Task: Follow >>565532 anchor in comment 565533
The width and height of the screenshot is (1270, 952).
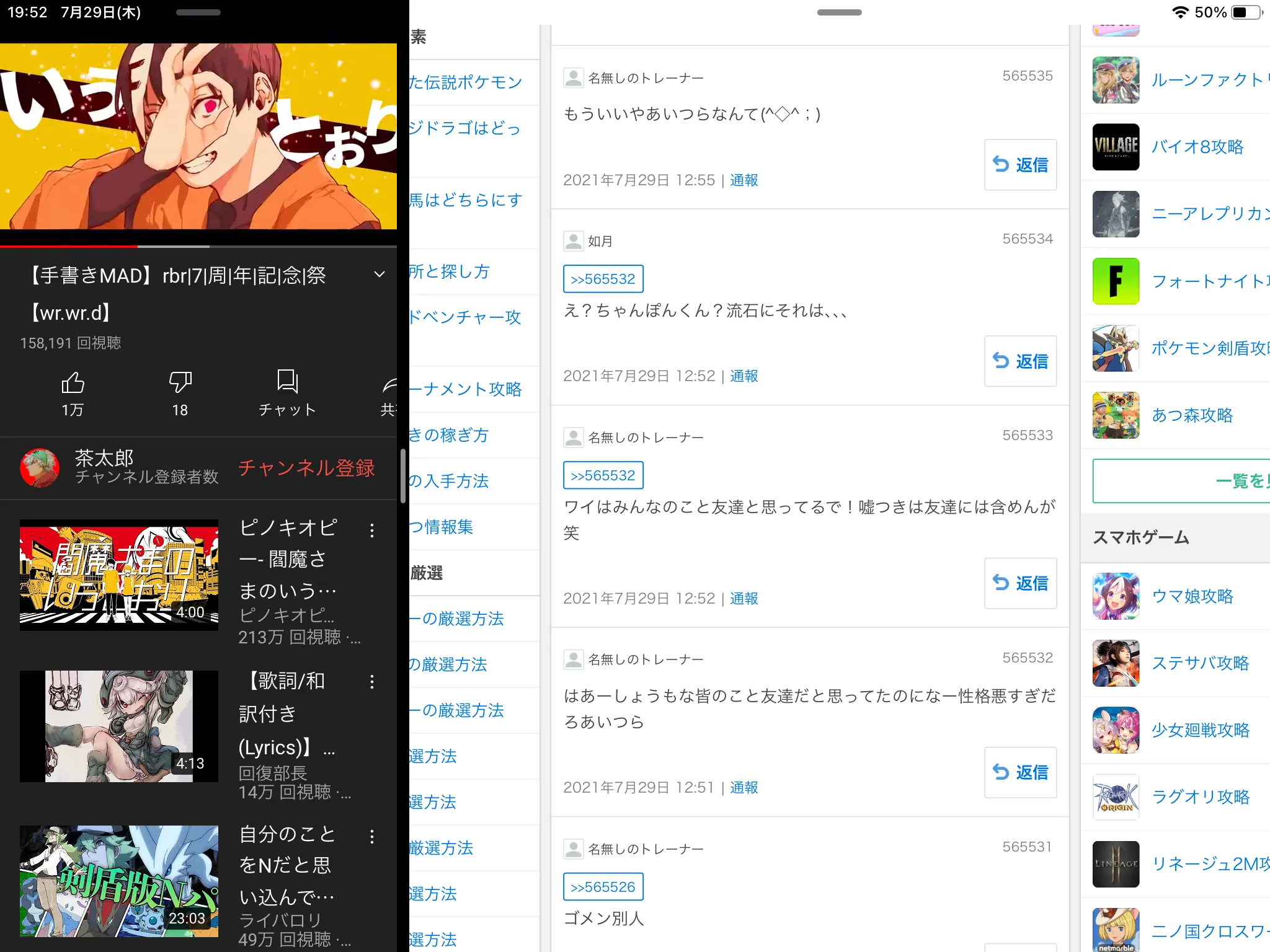Action: pyautogui.click(x=603, y=475)
